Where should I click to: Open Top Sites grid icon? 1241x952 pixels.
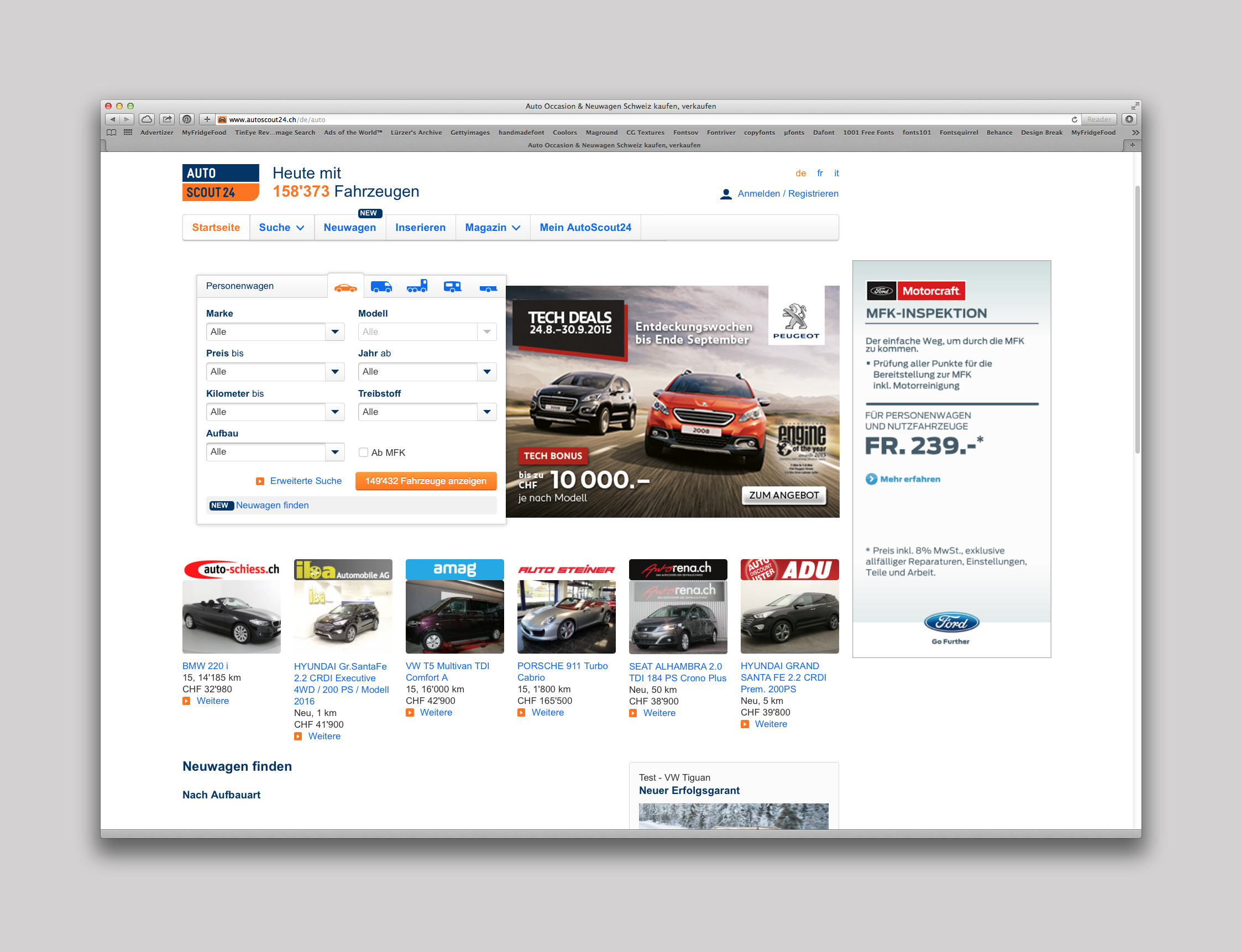click(128, 133)
